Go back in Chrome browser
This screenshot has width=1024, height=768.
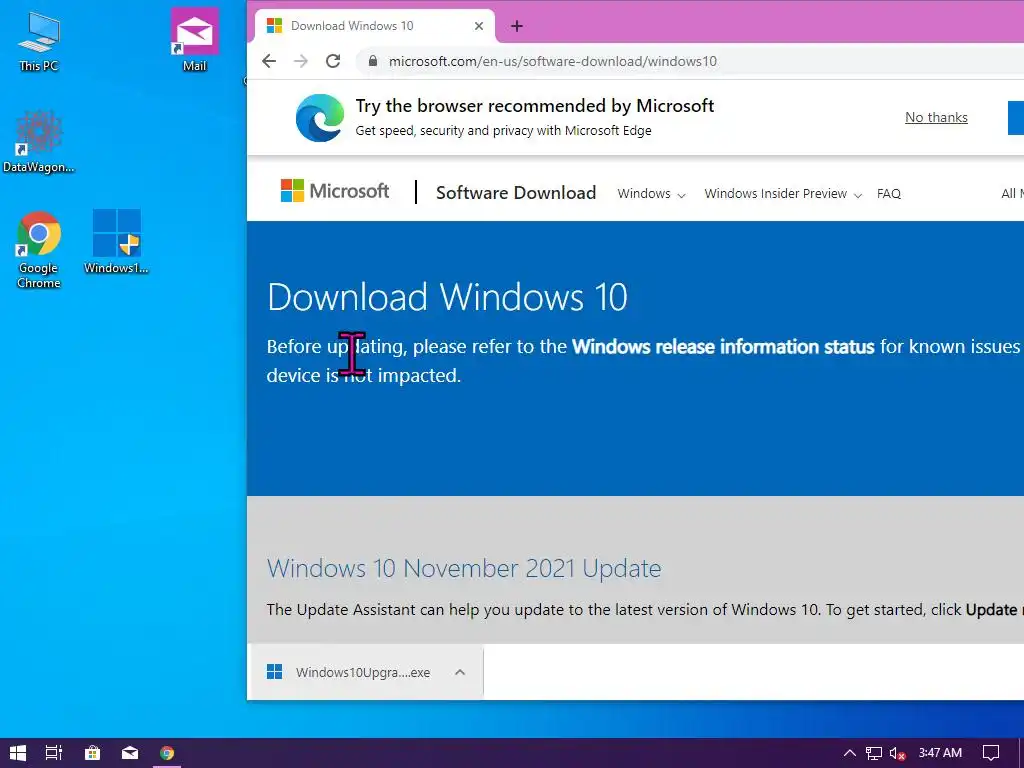[269, 61]
